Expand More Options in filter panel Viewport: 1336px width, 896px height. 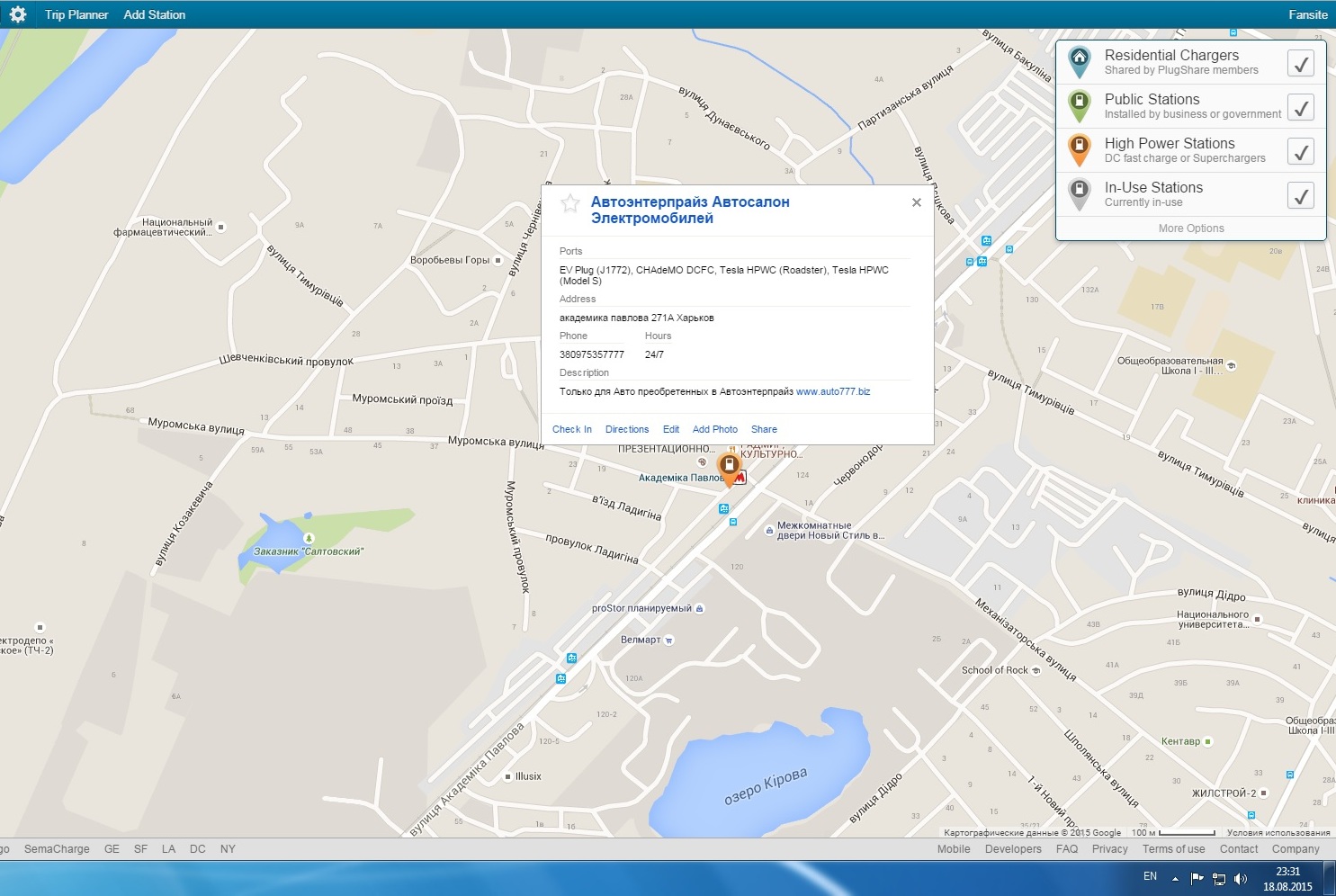point(1190,228)
